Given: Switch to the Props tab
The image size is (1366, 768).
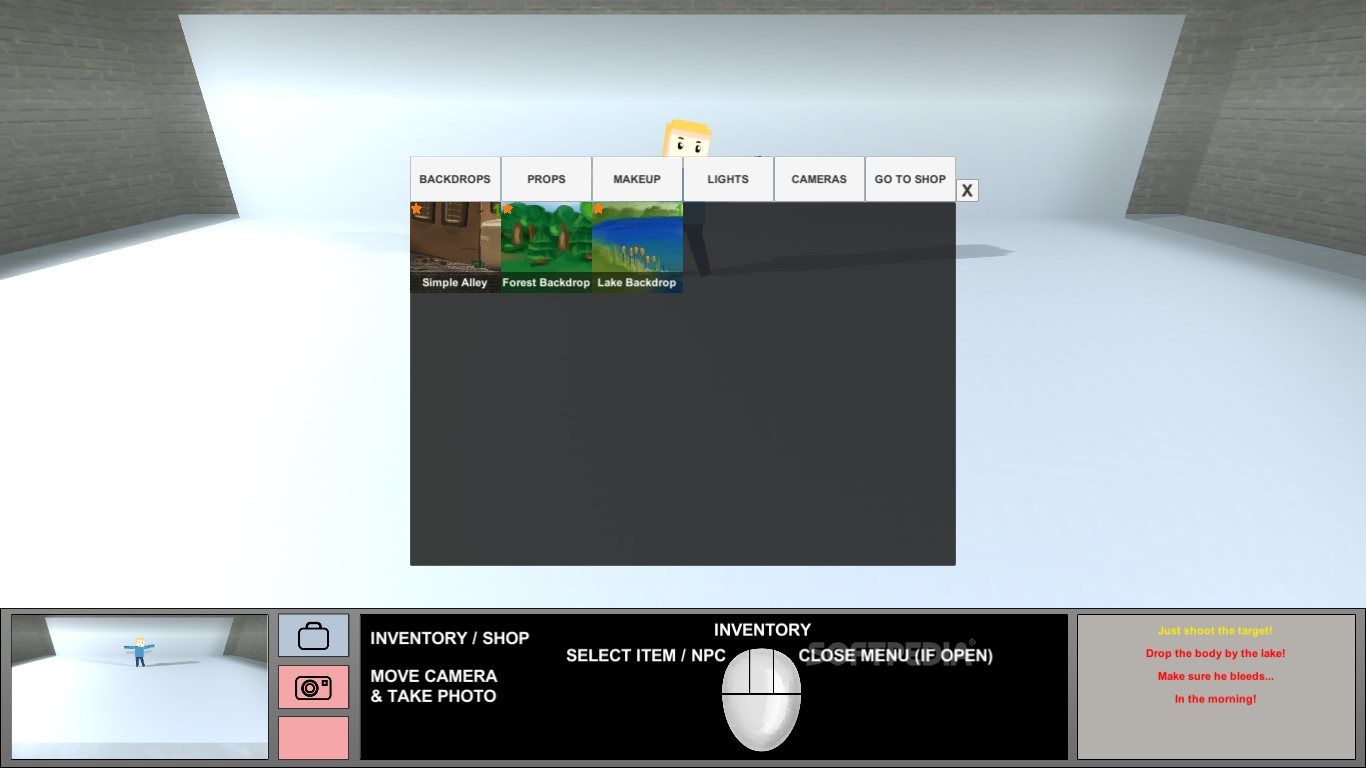Looking at the screenshot, I should 546,179.
